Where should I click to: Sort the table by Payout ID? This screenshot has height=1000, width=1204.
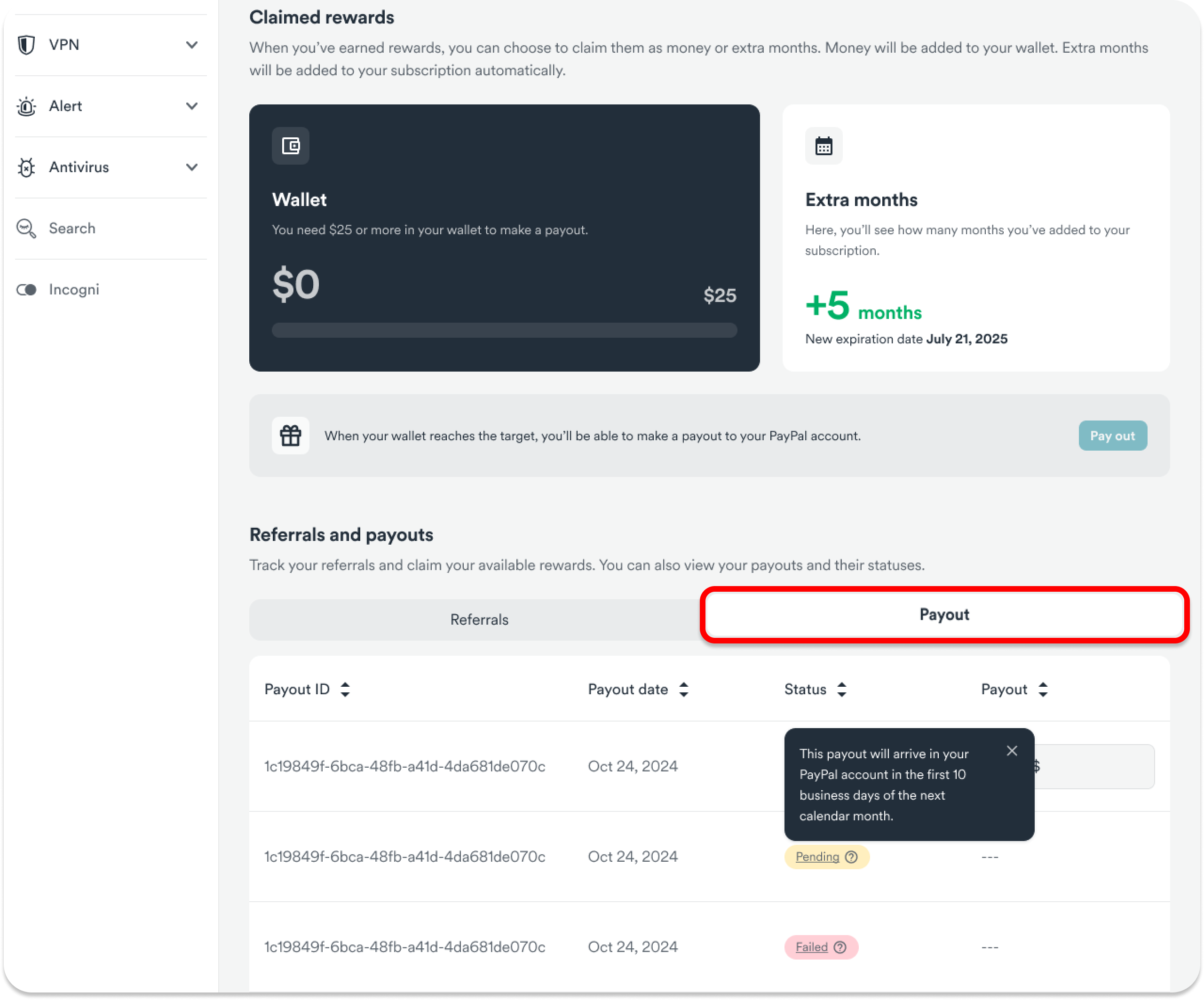pos(345,689)
